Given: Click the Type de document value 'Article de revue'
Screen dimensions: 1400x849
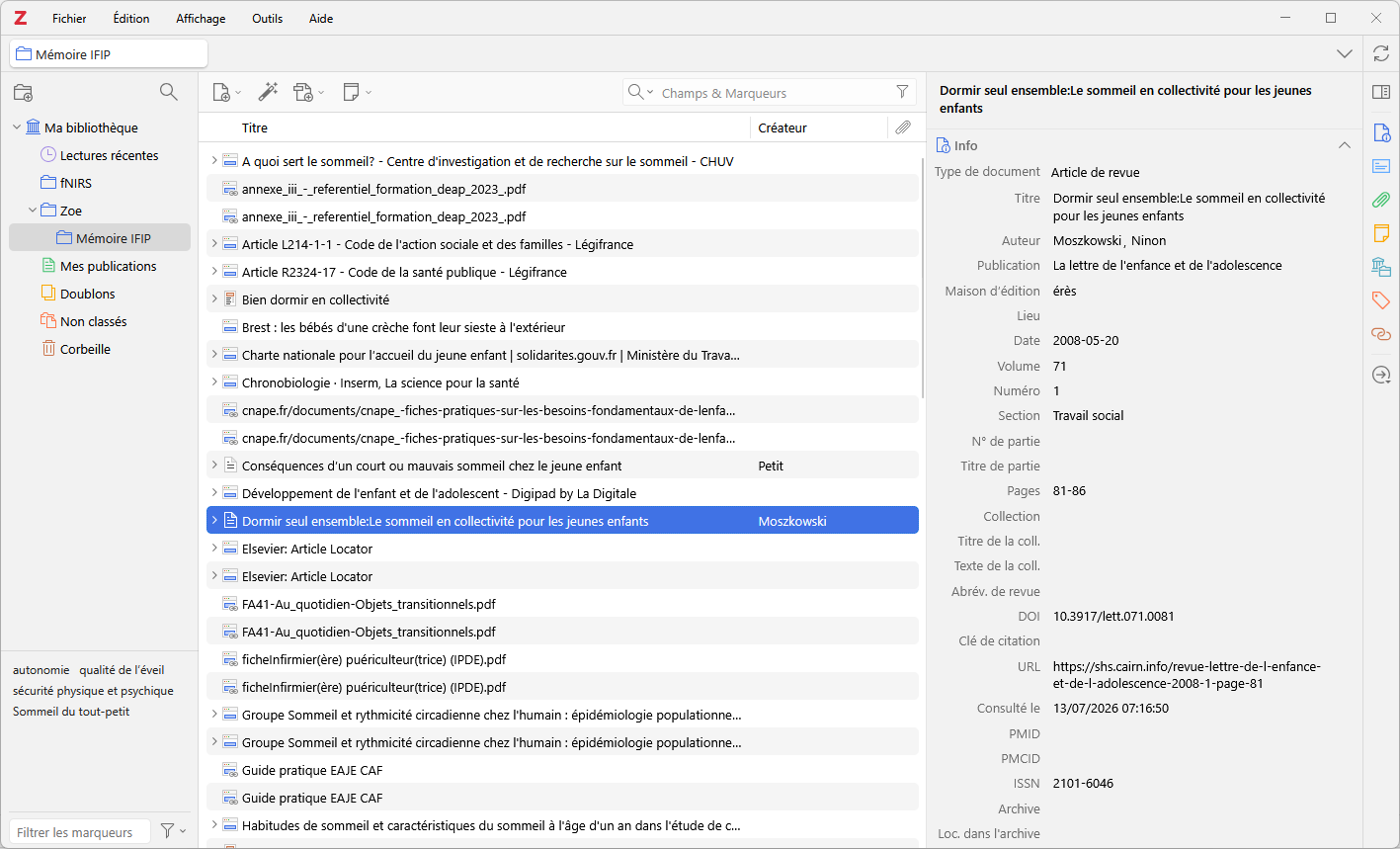Looking at the screenshot, I should click(x=1095, y=172).
